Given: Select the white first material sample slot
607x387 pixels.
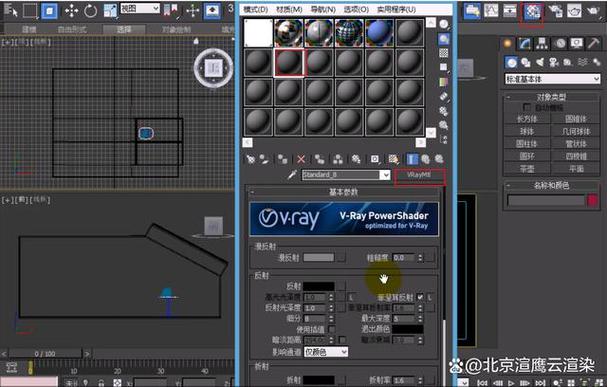Looking at the screenshot, I should pyautogui.click(x=258, y=33).
